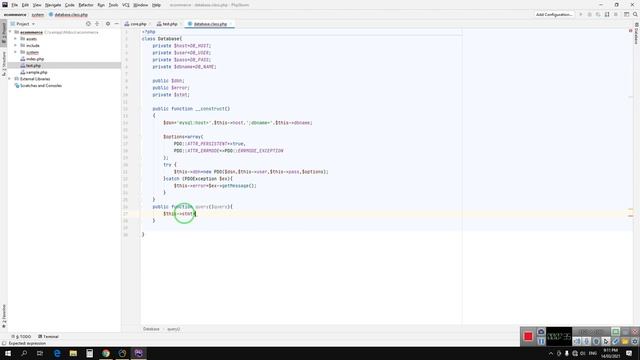Open the Tools menu
Viewport: 640px width, 360px height.
coord(113,5)
